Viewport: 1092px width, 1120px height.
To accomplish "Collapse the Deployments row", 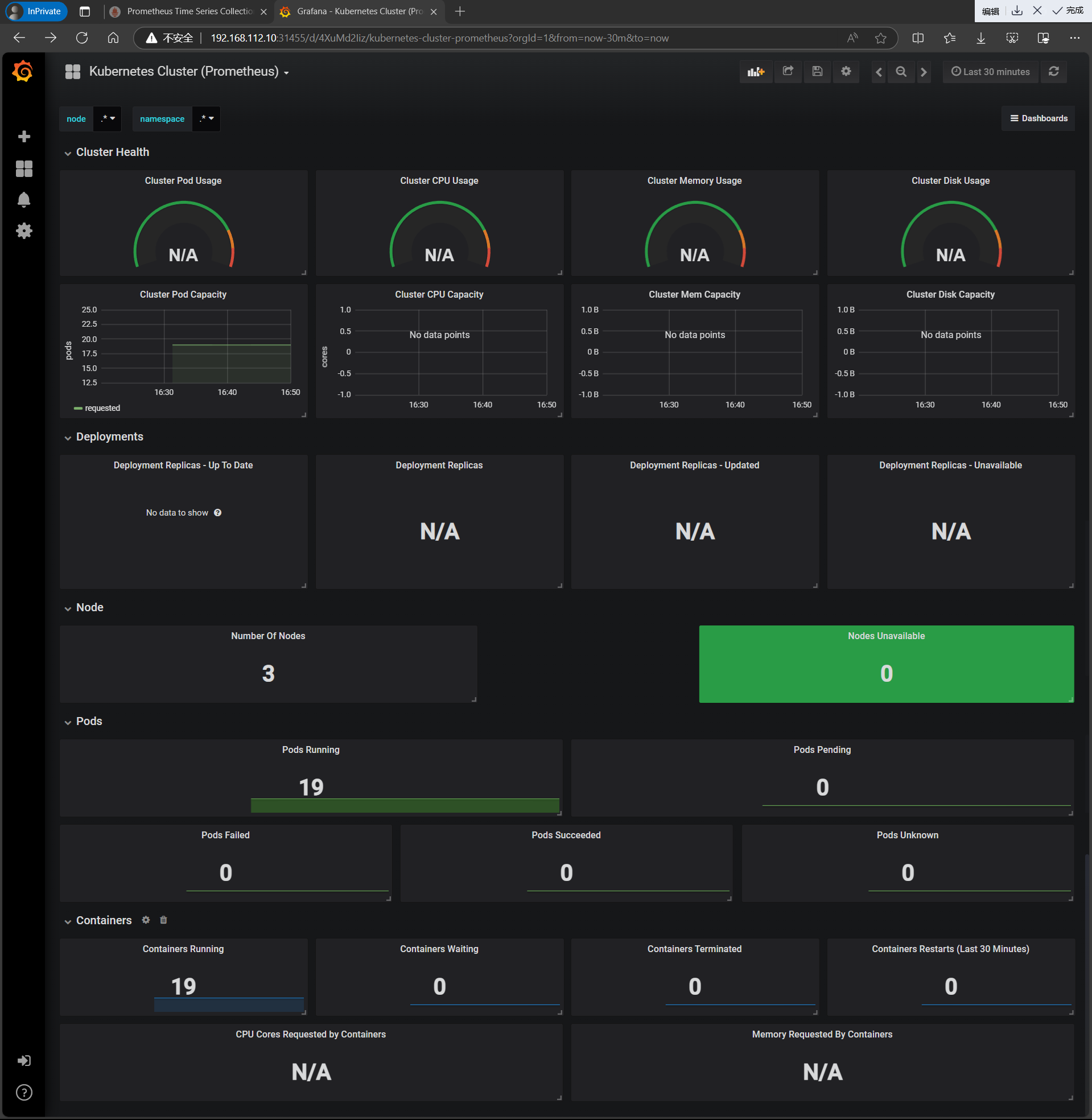I will pos(110,437).
